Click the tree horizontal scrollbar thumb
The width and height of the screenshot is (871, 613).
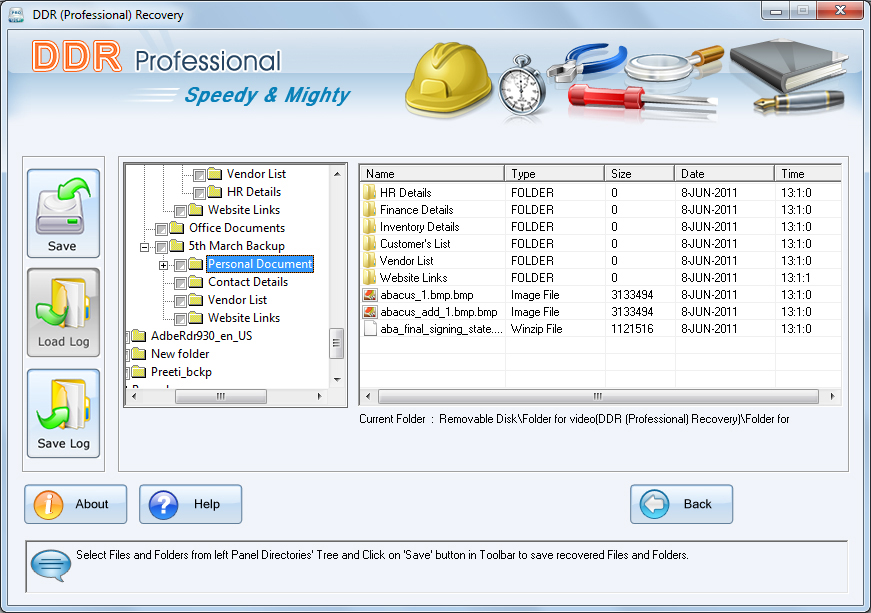(221, 396)
